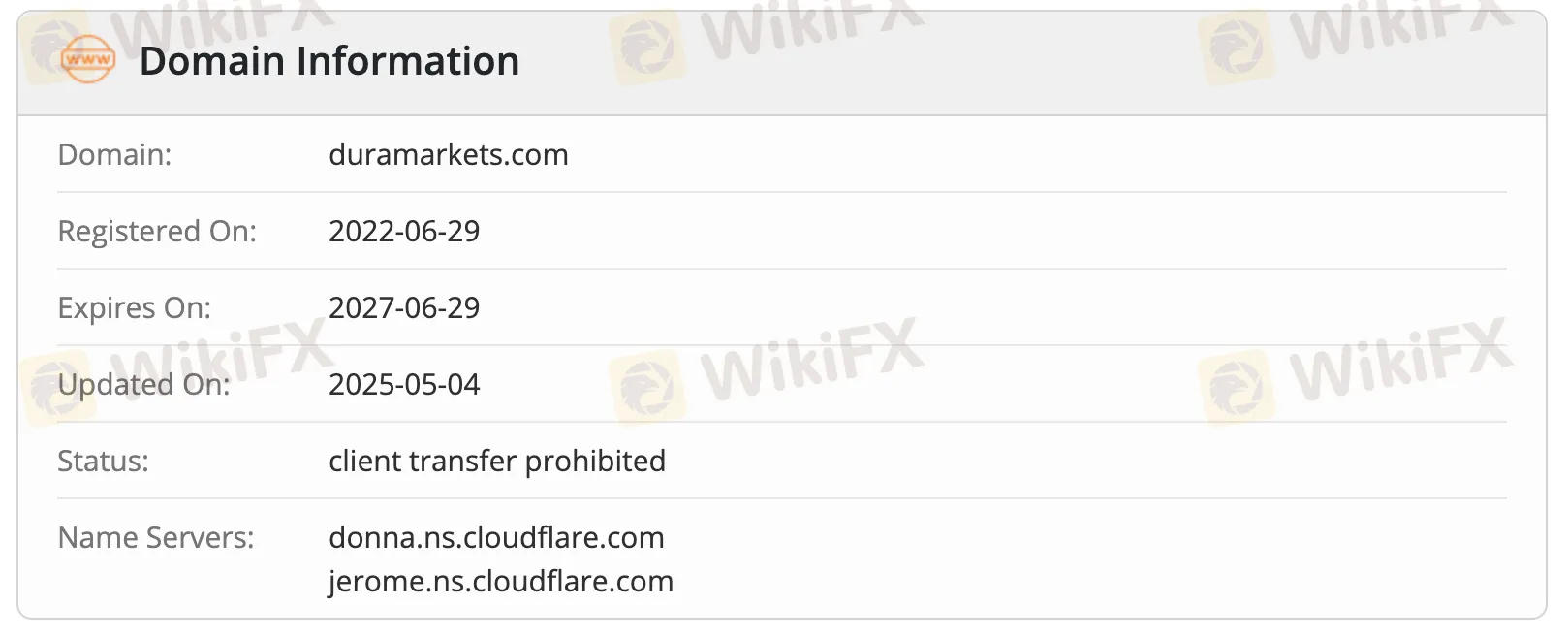Click the WikiFX watermark at header right
The width and height of the screenshot is (1568, 638).
coord(1357,37)
